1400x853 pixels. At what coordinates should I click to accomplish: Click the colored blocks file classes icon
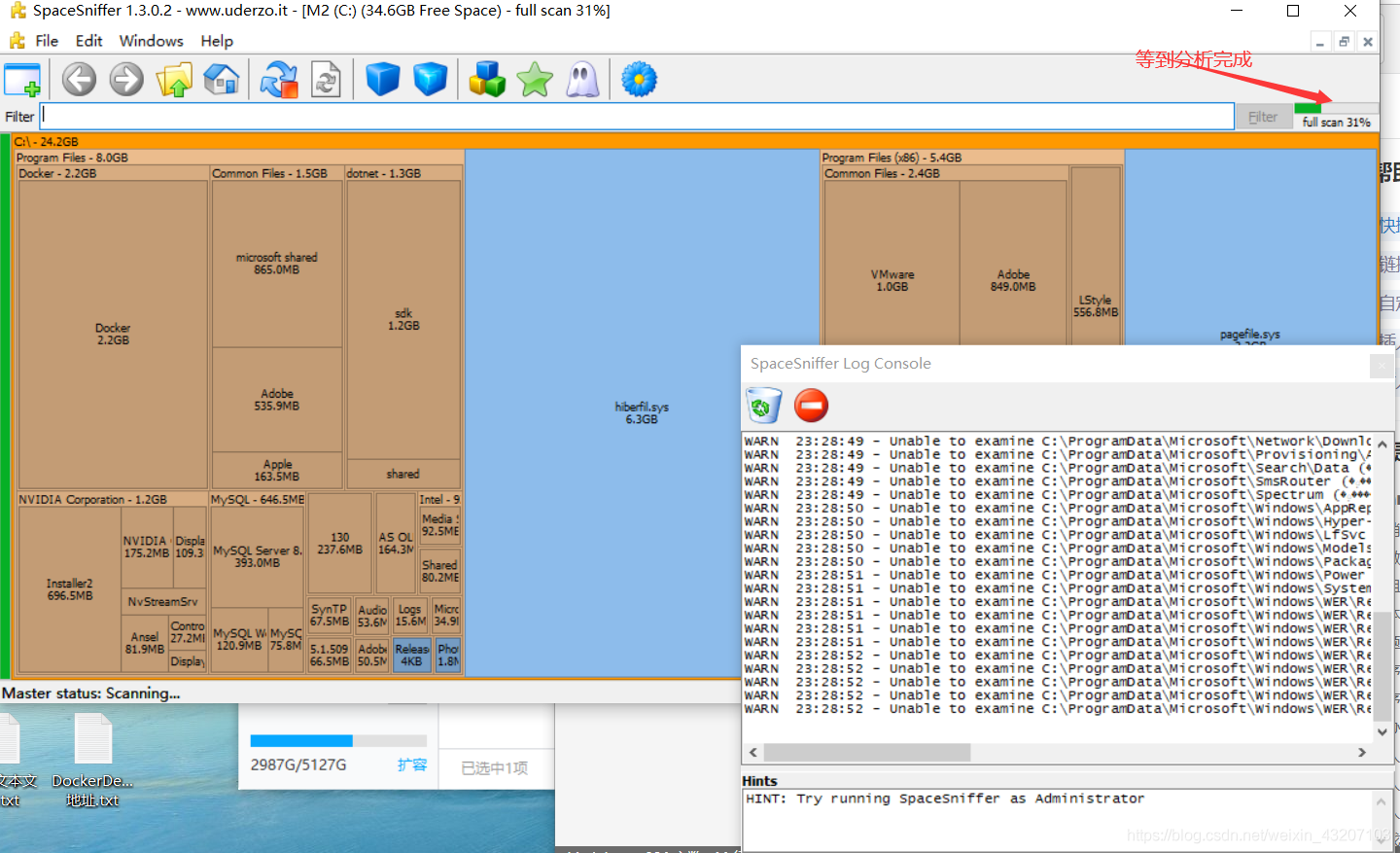487,80
